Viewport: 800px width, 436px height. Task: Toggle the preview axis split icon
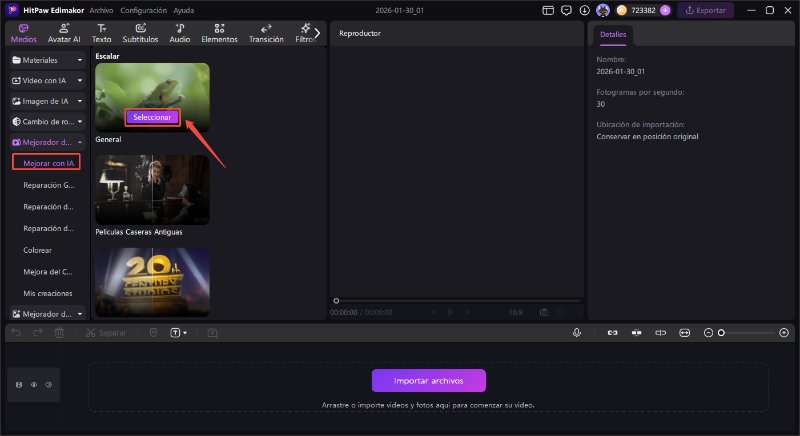[x=660, y=333]
